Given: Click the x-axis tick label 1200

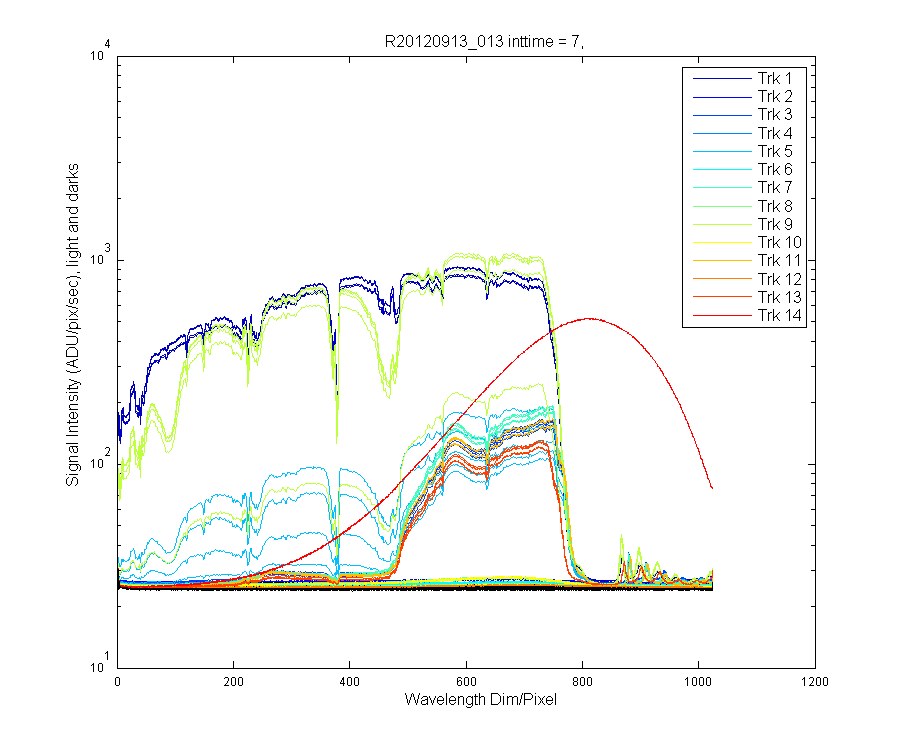Looking at the screenshot, I should (x=815, y=682).
